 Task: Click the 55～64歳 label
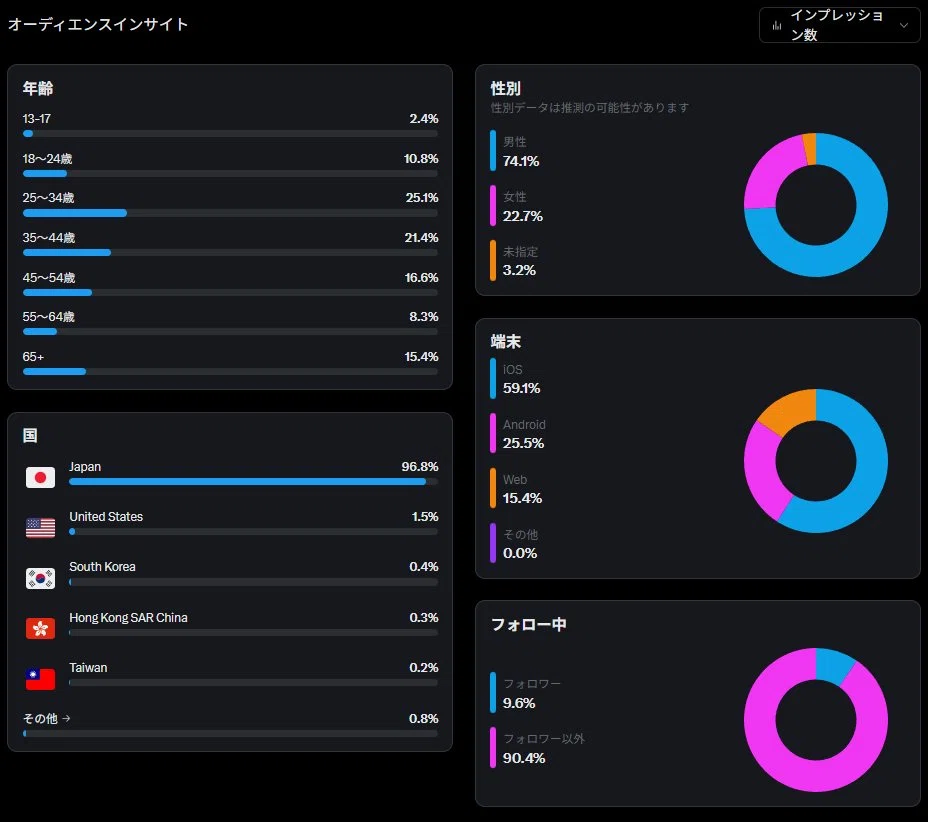pyautogui.click(x=49, y=317)
